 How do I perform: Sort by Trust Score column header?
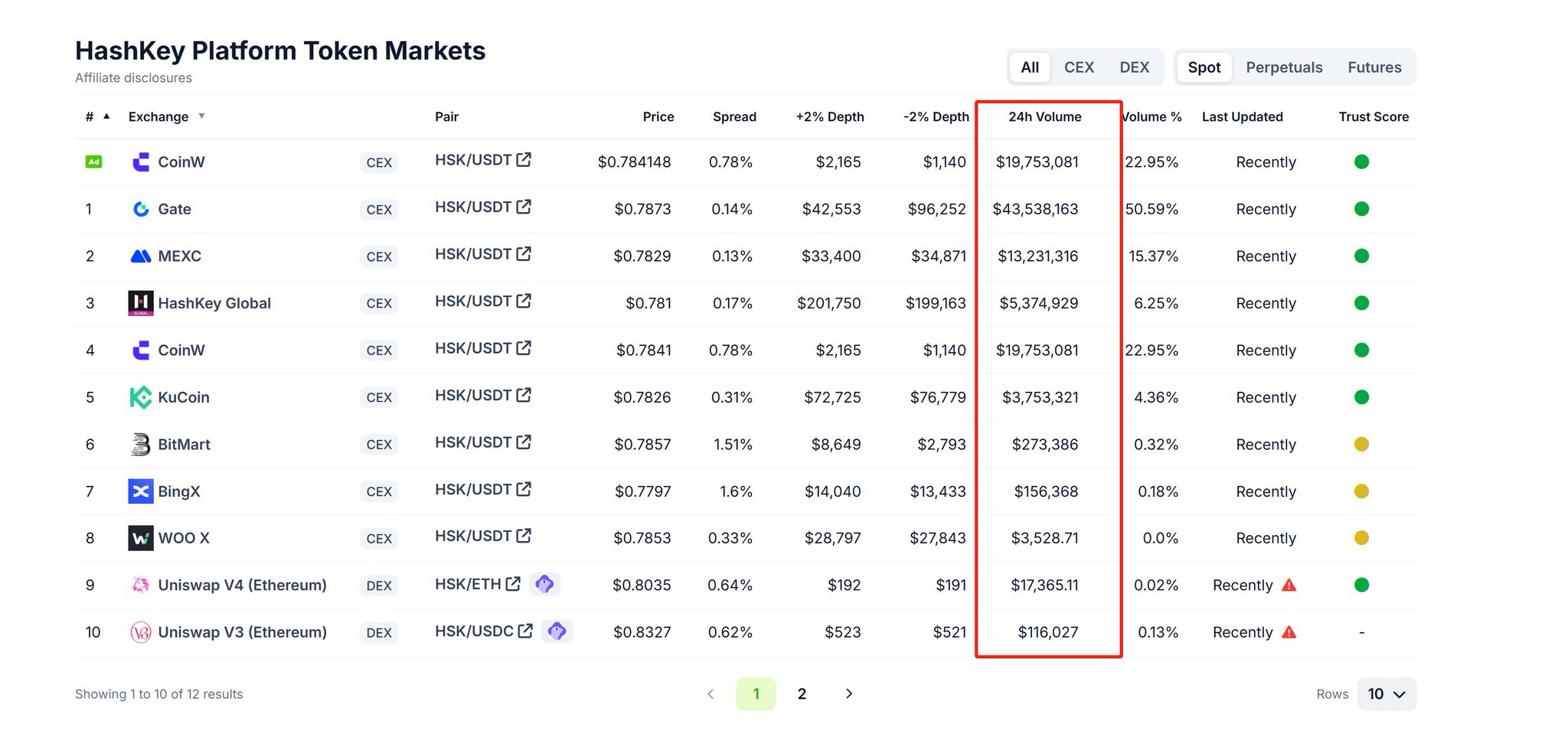pyautogui.click(x=1374, y=116)
